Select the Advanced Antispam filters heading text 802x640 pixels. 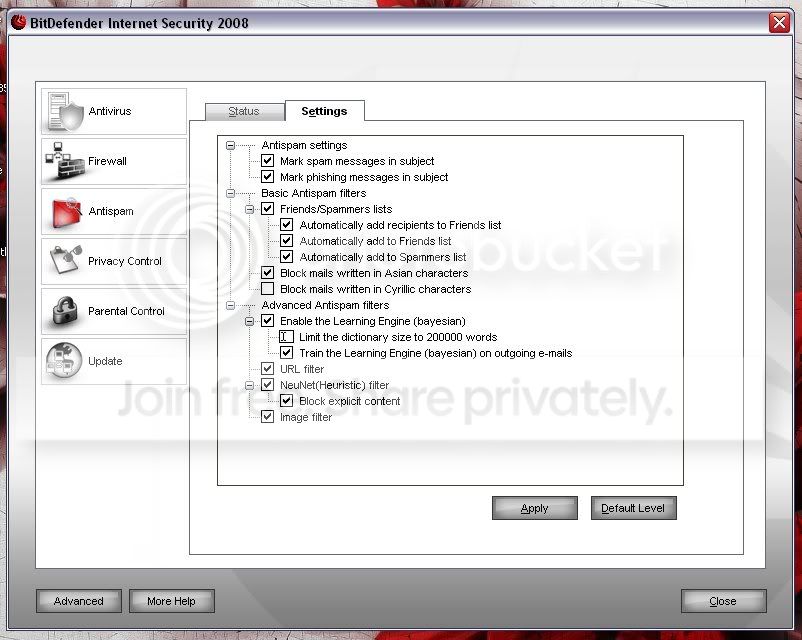coord(325,305)
